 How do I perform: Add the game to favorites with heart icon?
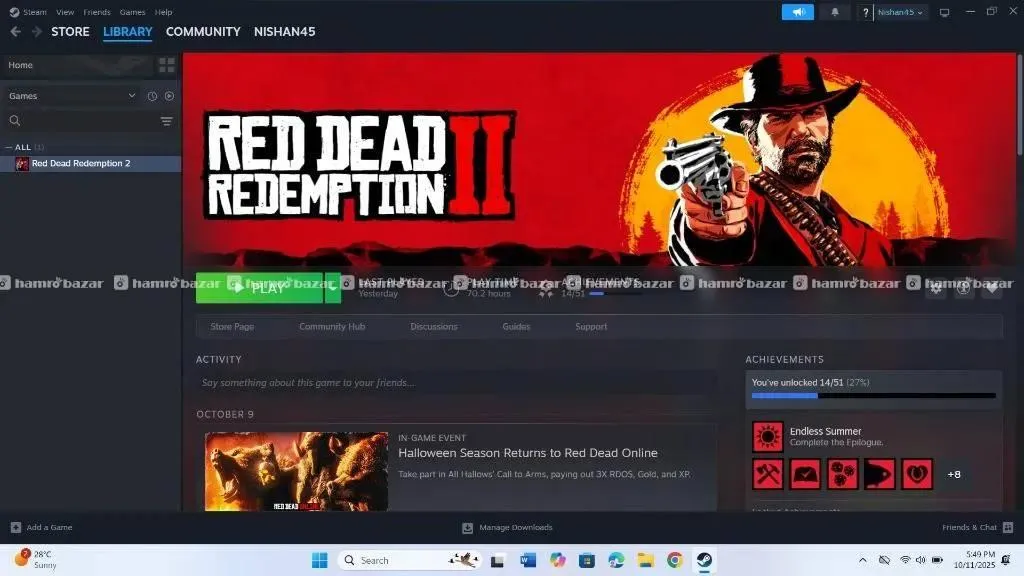[x=991, y=289]
